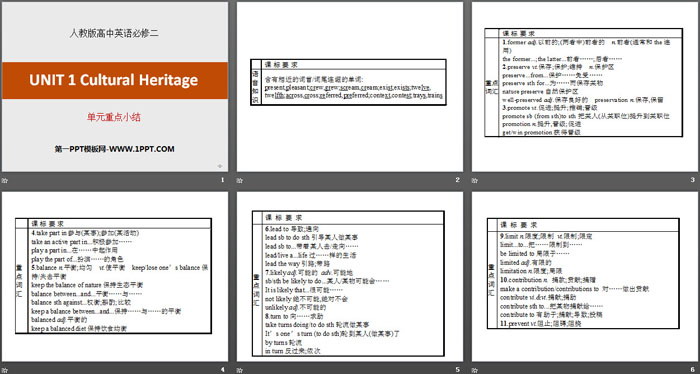This screenshot has width=700, height=374.
Task: Select the slide 1 title thumbnail, UNIT 1 Cultural Heritage
Action: pos(114,87)
